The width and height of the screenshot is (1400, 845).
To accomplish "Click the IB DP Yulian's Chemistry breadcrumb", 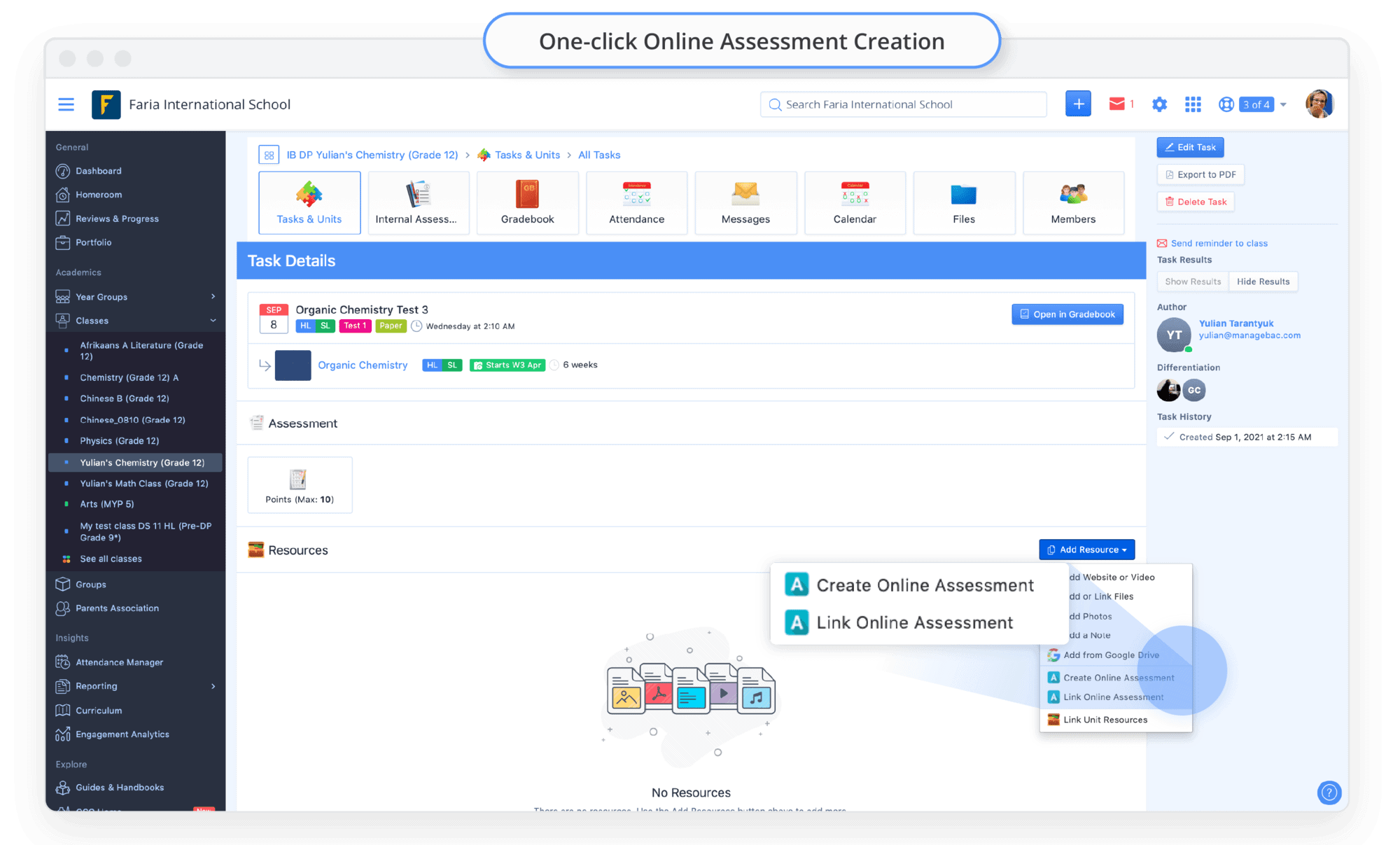I will [372, 155].
